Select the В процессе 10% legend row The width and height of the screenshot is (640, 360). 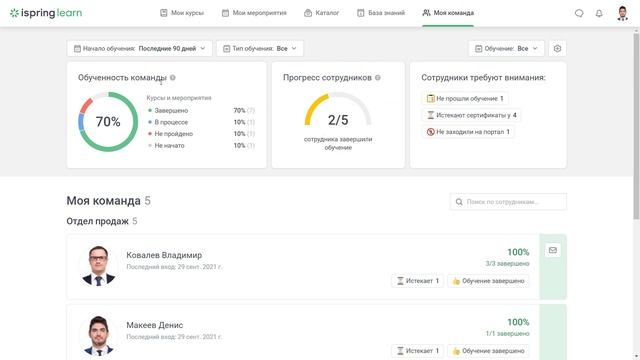[201, 122]
